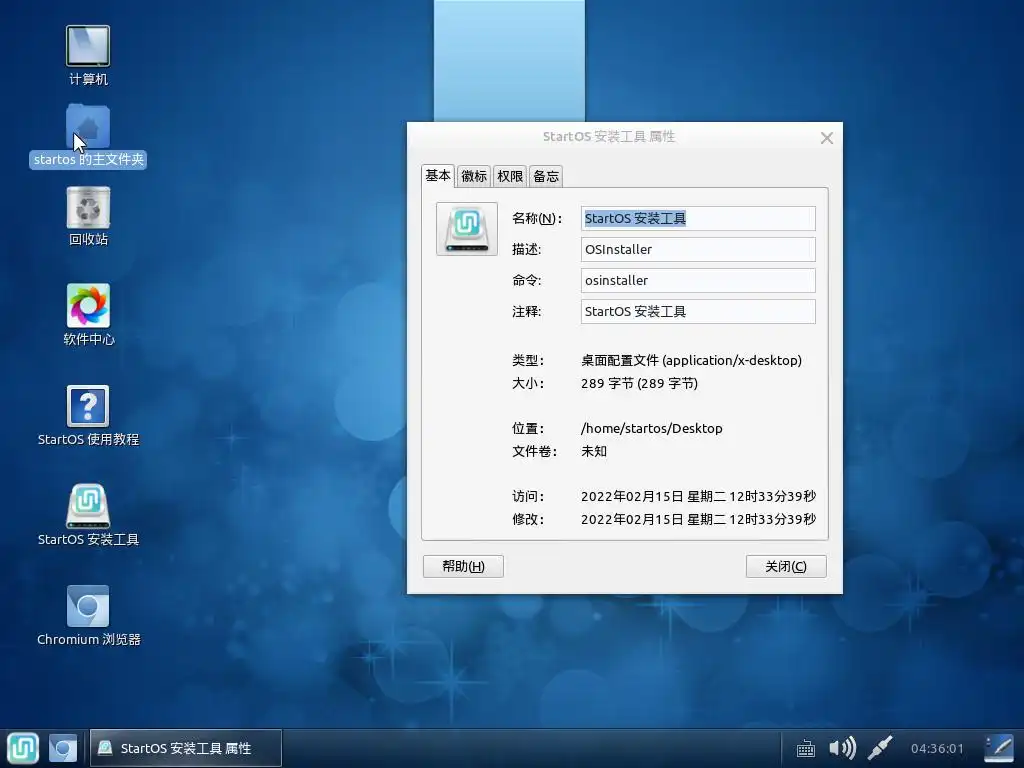Click the 名称 input field
Viewport: 1024px width, 768px height.
point(698,218)
